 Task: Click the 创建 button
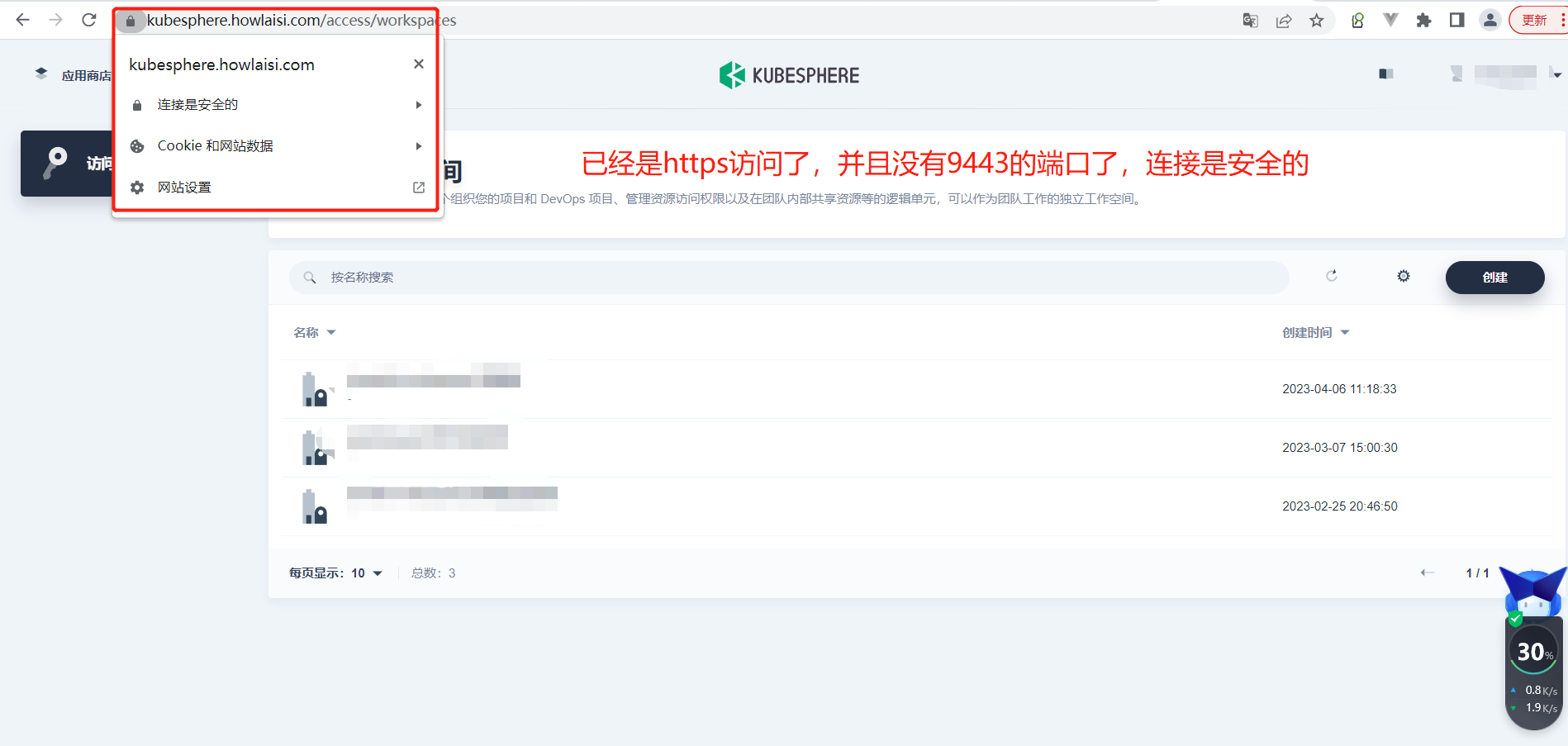point(1494,278)
